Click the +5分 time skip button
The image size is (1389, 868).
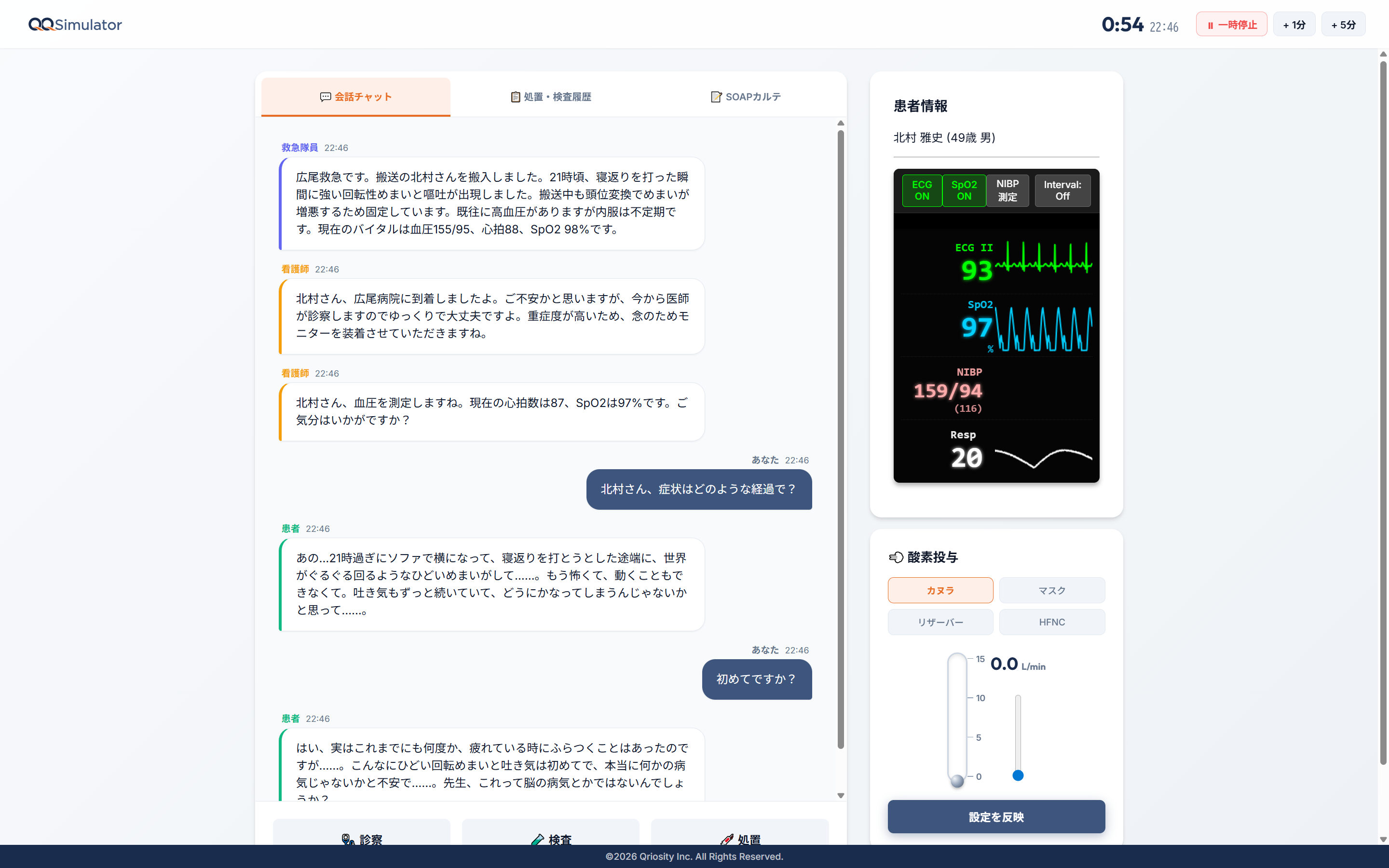click(x=1343, y=24)
